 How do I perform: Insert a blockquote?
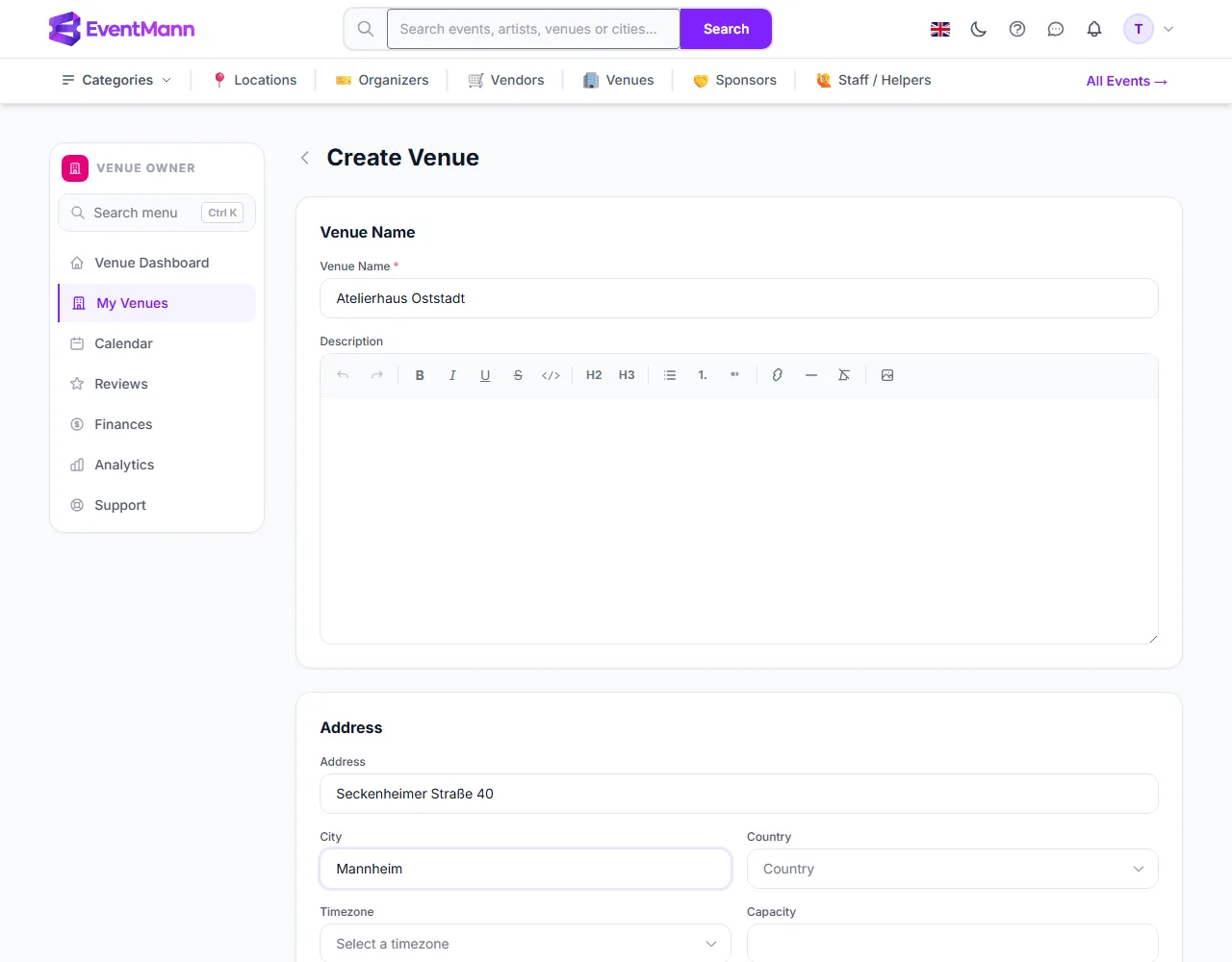[735, 375]
